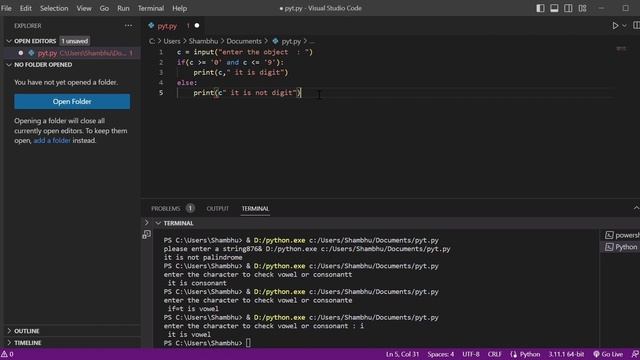Toggle primary side bar layout icon
640x360 pixels.
click(540, 8)
